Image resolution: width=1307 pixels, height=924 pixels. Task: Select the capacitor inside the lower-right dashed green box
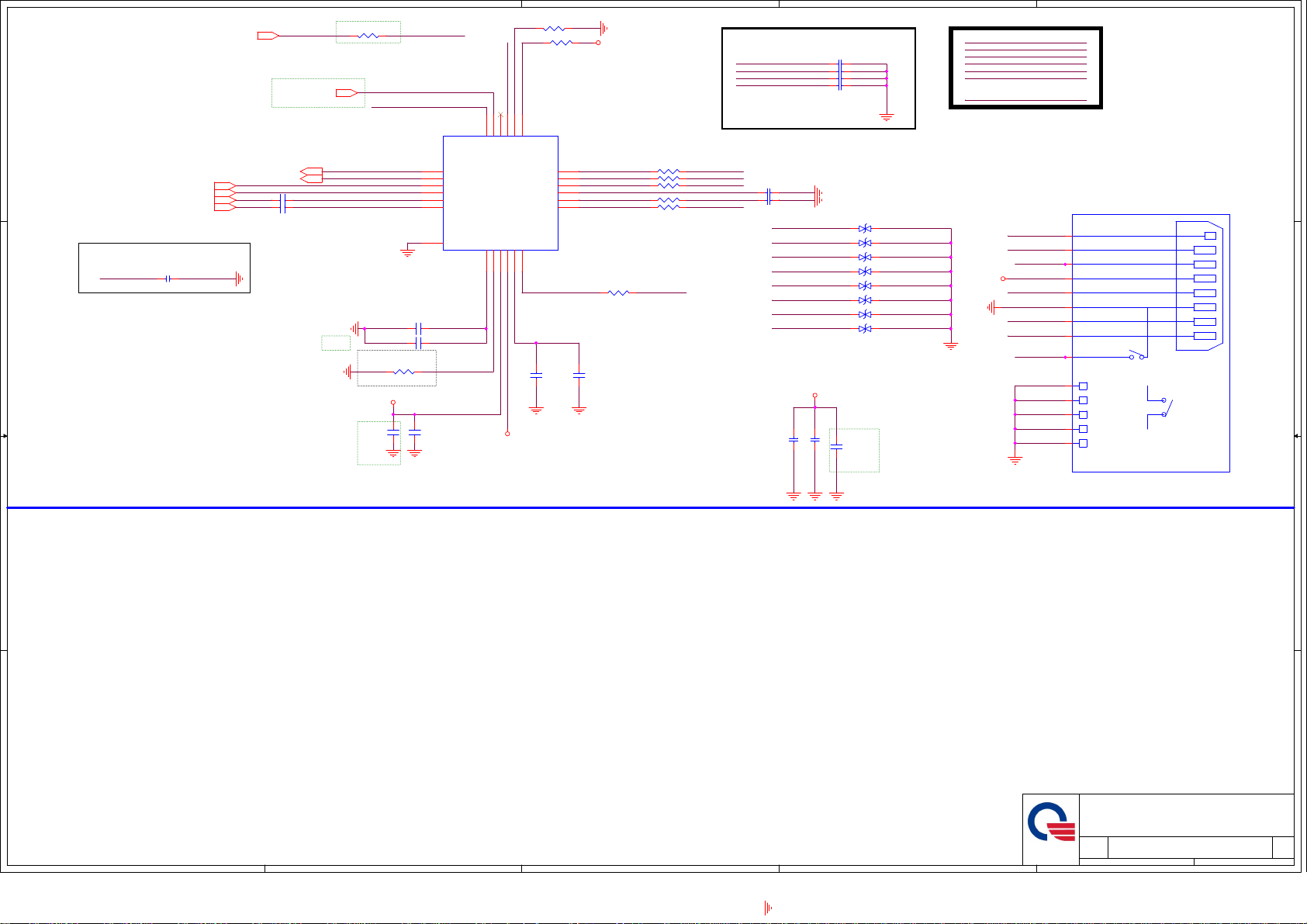(836, 447)
